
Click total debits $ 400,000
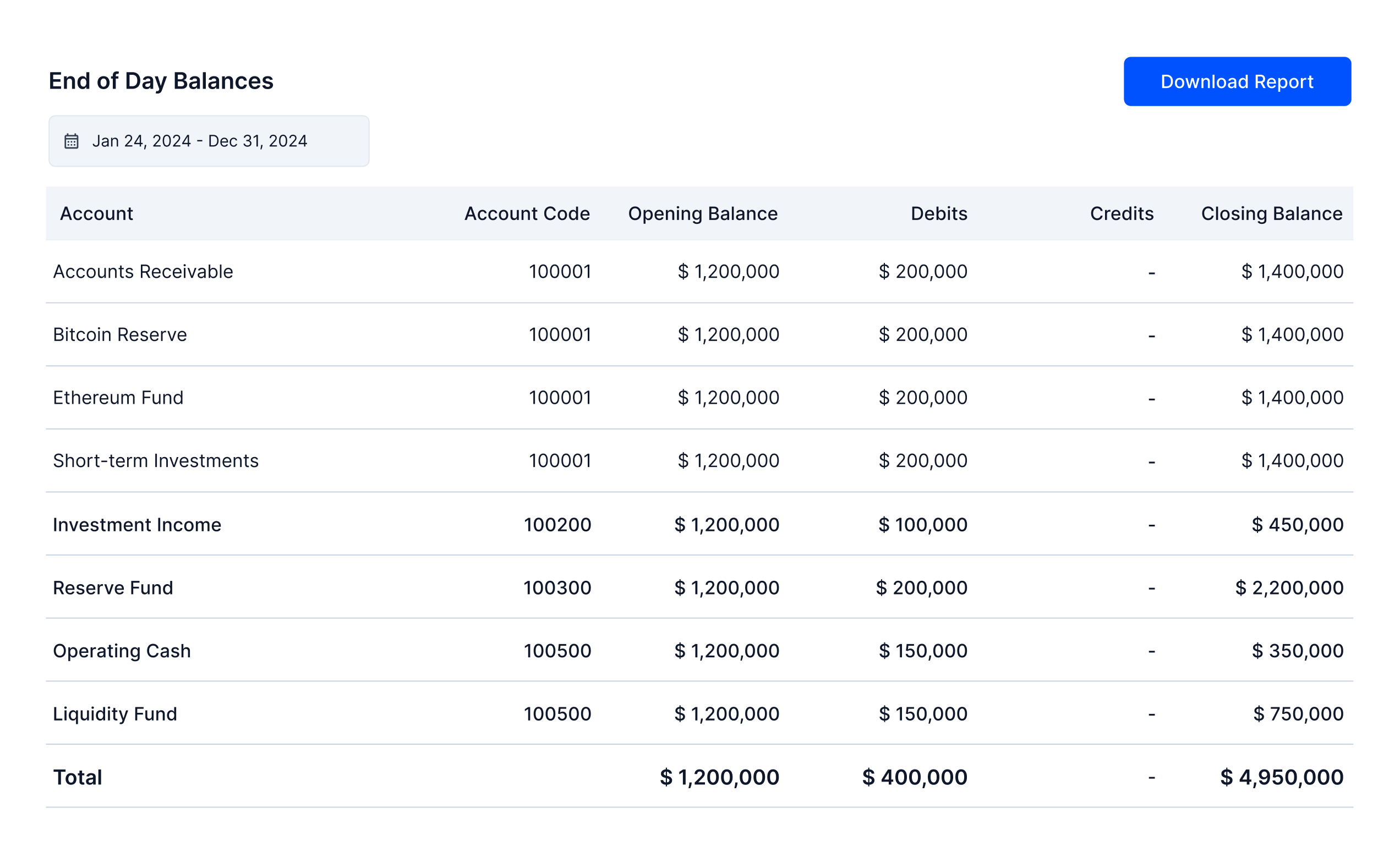pyautogui.click(x=915, y=777)
